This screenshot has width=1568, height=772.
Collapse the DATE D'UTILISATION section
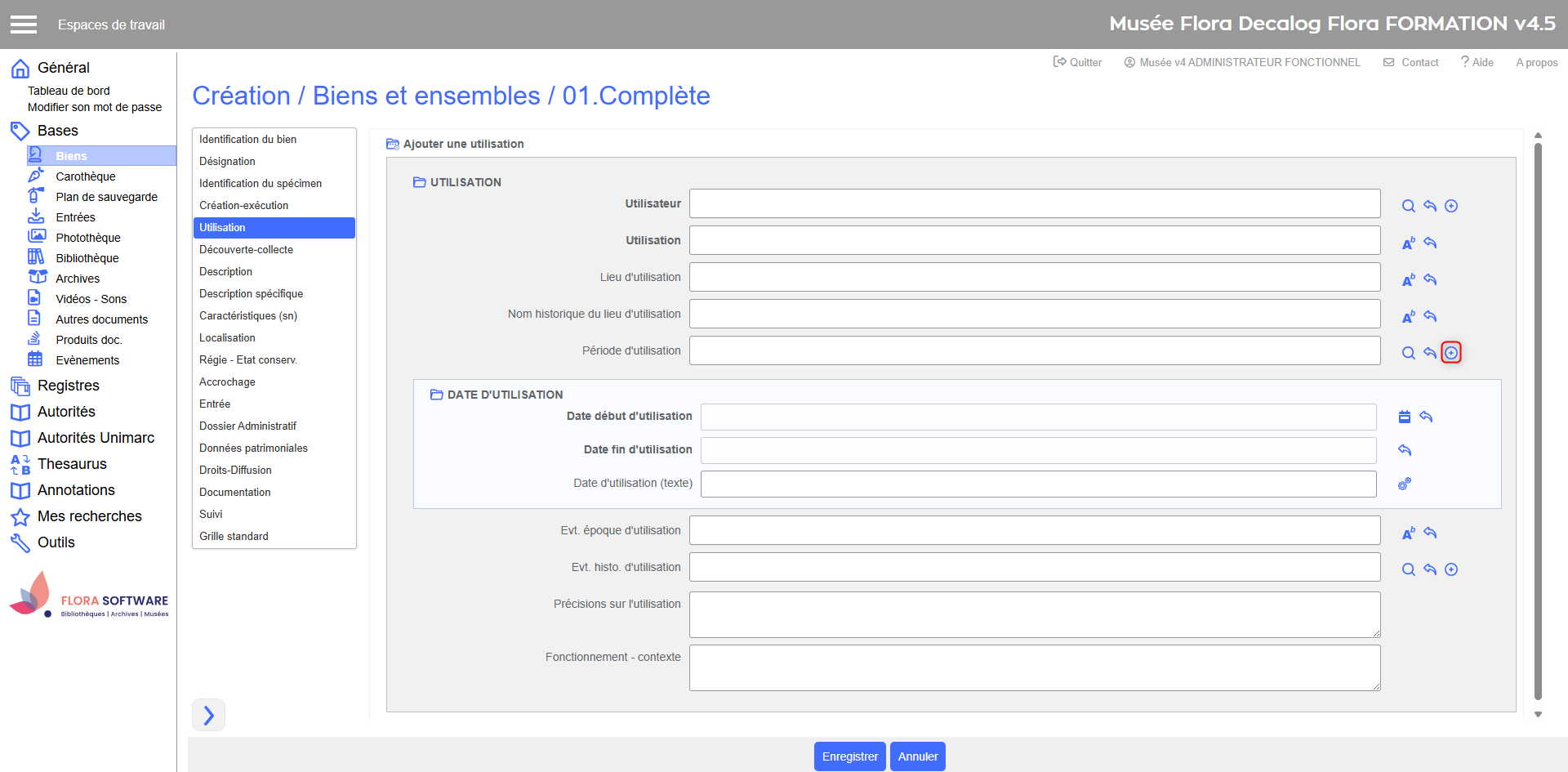[436, 395]
